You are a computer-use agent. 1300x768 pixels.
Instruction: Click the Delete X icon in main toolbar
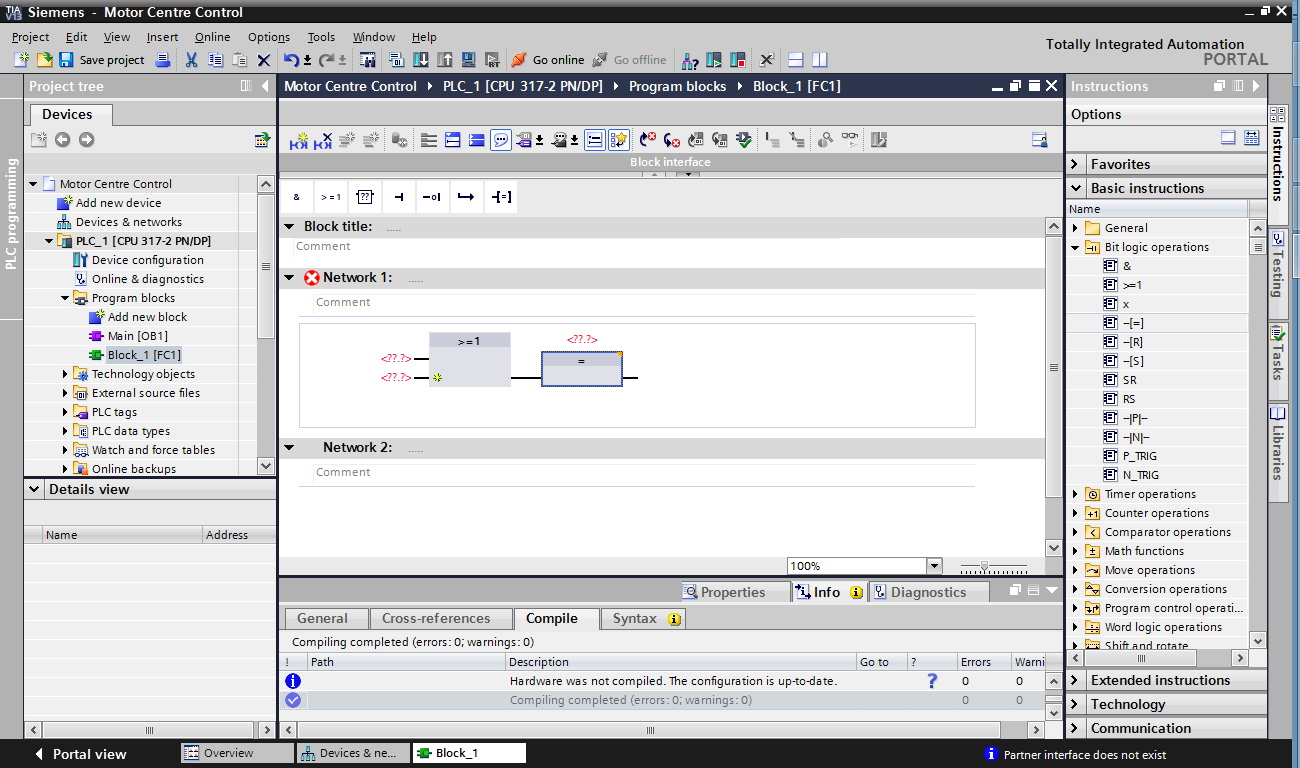(x=264, y=60)
